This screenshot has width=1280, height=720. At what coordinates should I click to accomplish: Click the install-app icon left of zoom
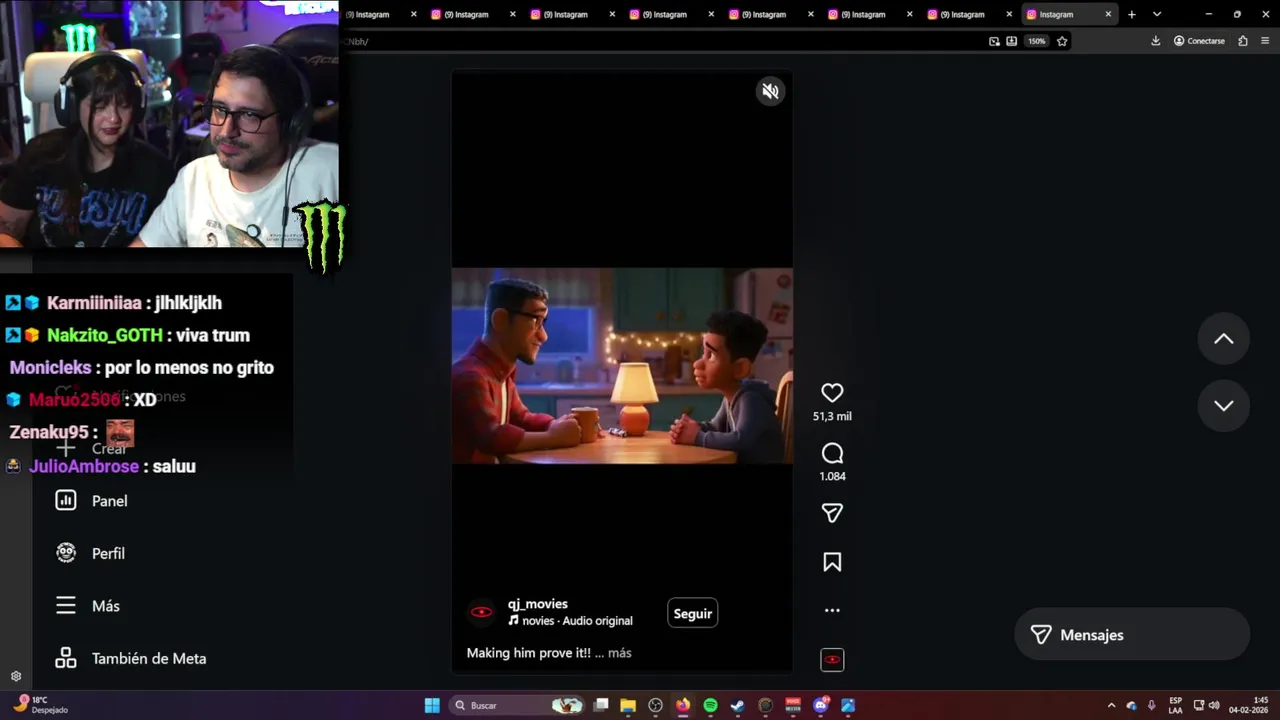[x=1012, y=41]
